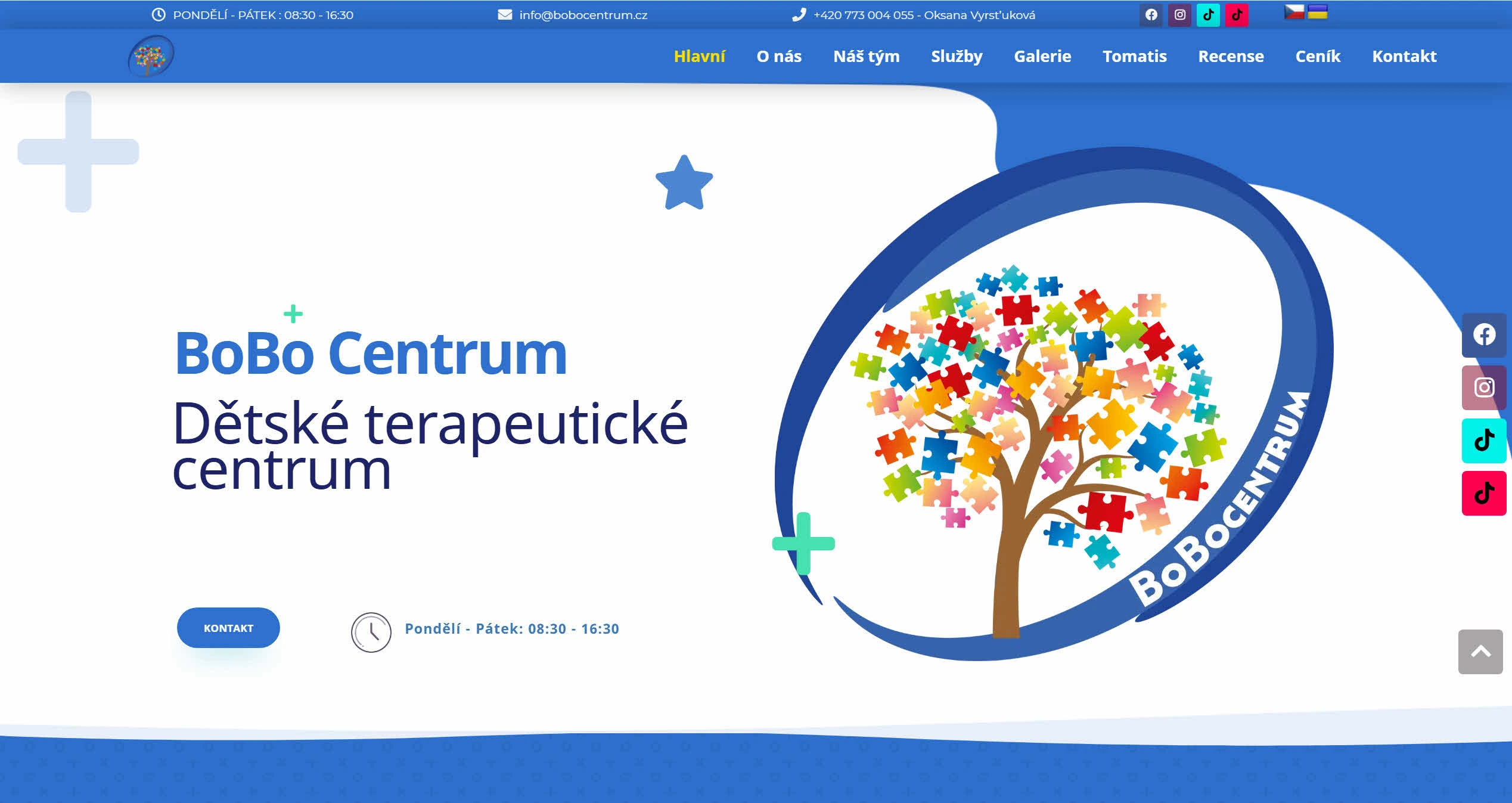1512x803 pixels.
Task: Click the black TikTok icon in top bar
Action: click(1207, 15)
